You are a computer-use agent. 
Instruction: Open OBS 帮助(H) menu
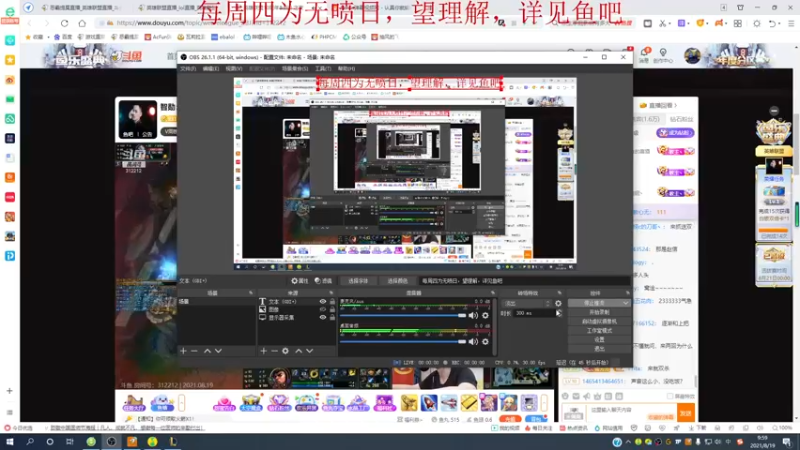(x=346, y=68)
